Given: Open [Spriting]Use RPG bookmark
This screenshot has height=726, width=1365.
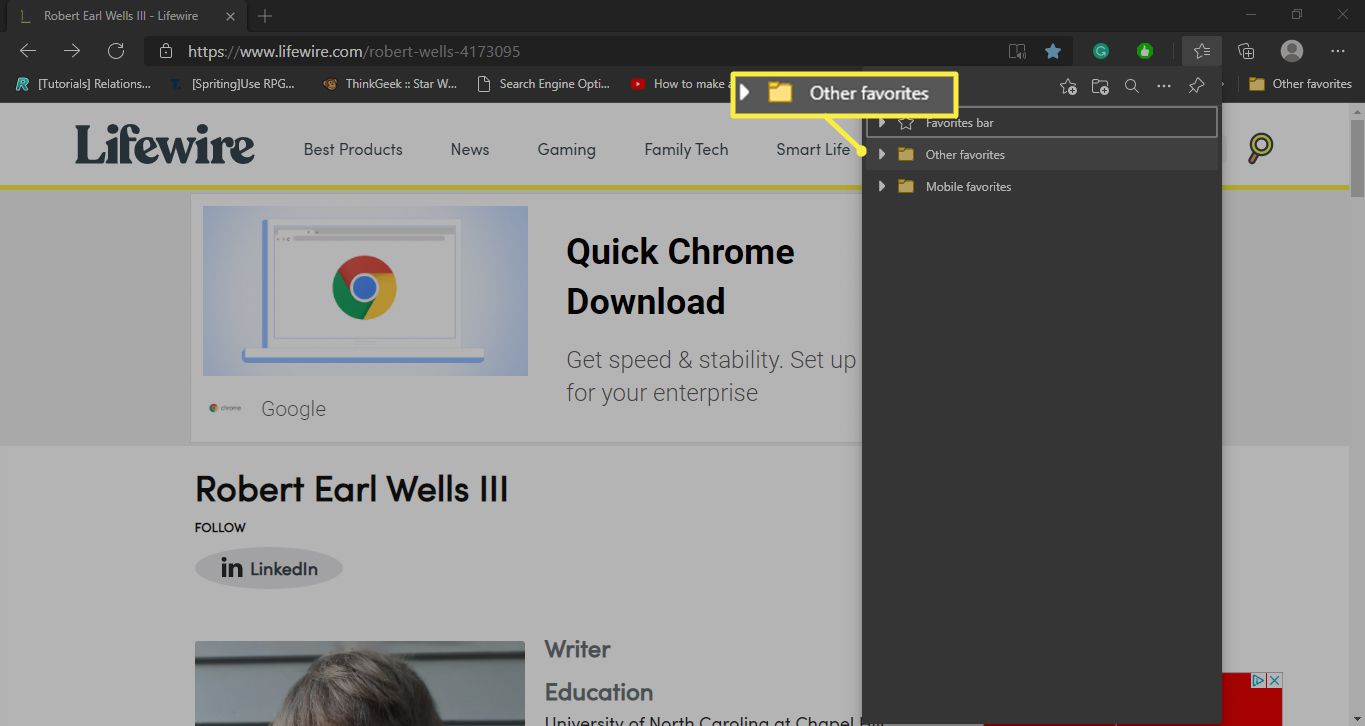Looking at the screenshot, I should coord(233,84).
